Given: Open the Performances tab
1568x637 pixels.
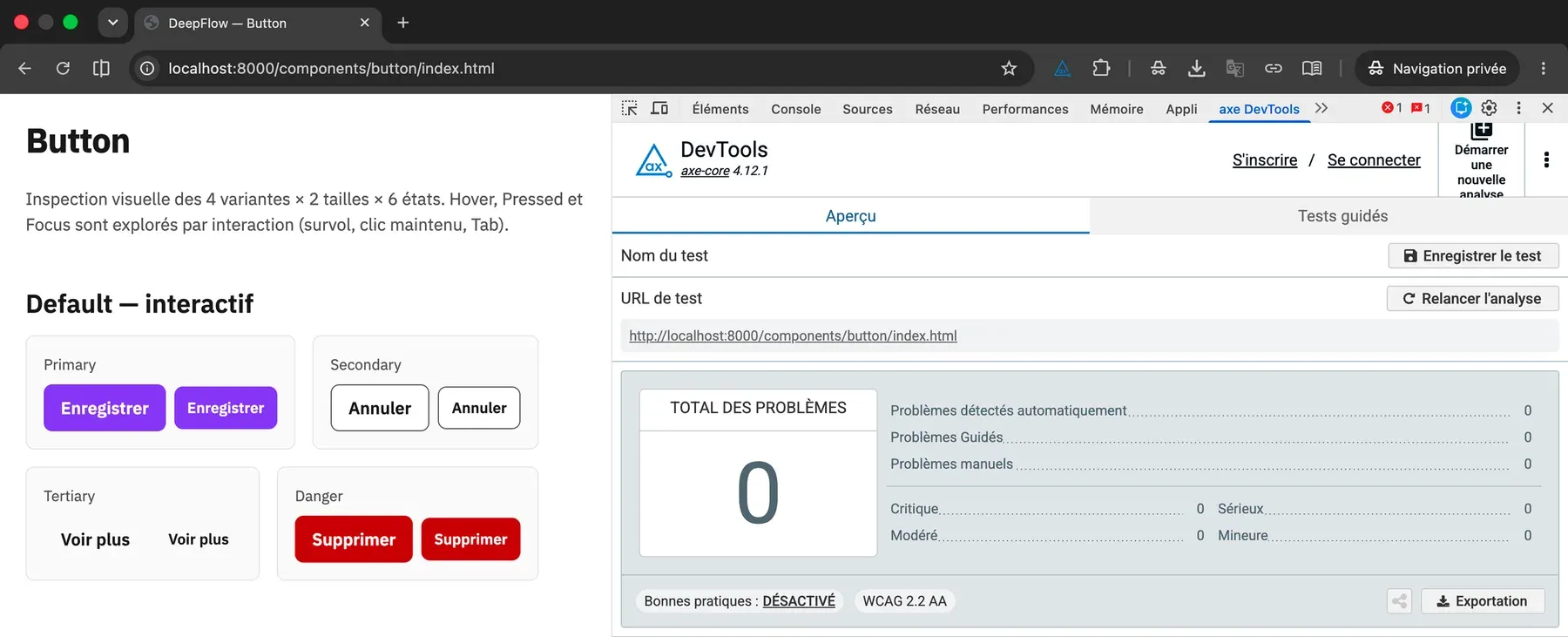Looking at the screenshot, I should coord(1025,109).
